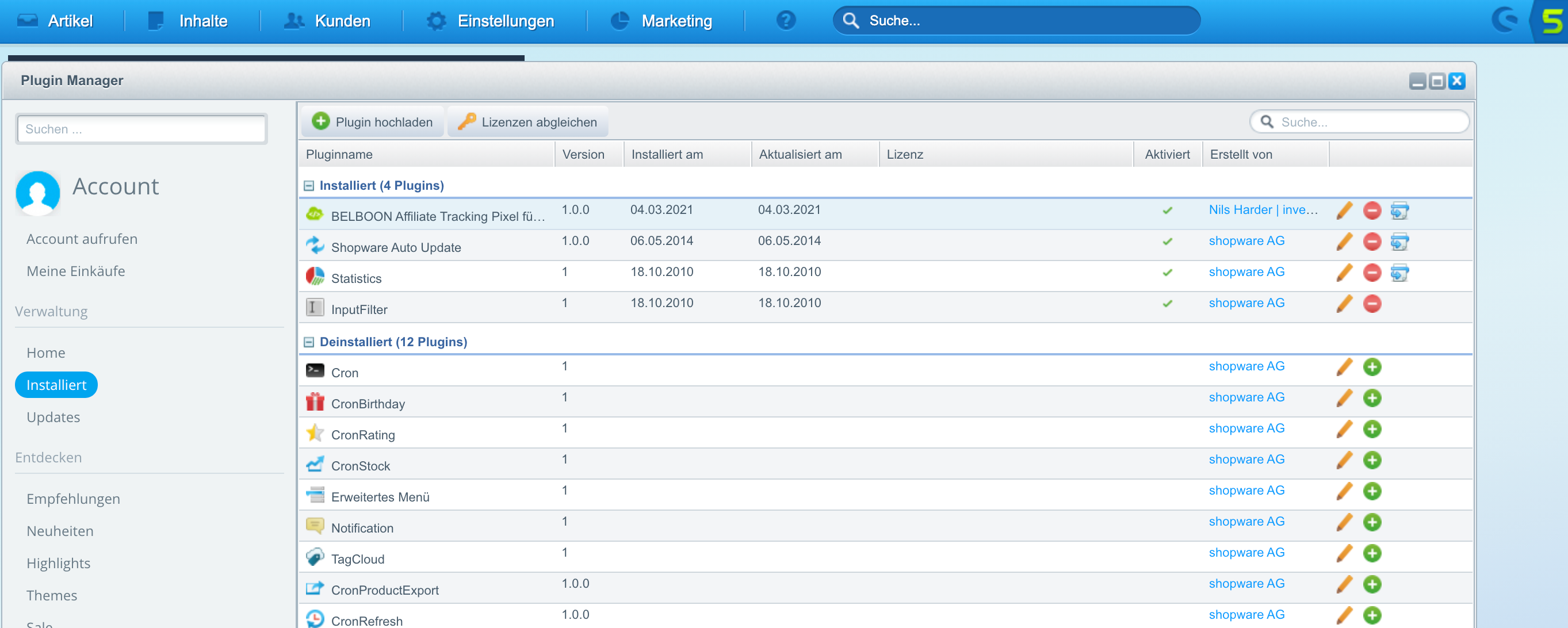The height and width of the screenshot is (628, 1568).
Task: Edit the Shopware Auto Update plugin
Action: click(1344, 242)
